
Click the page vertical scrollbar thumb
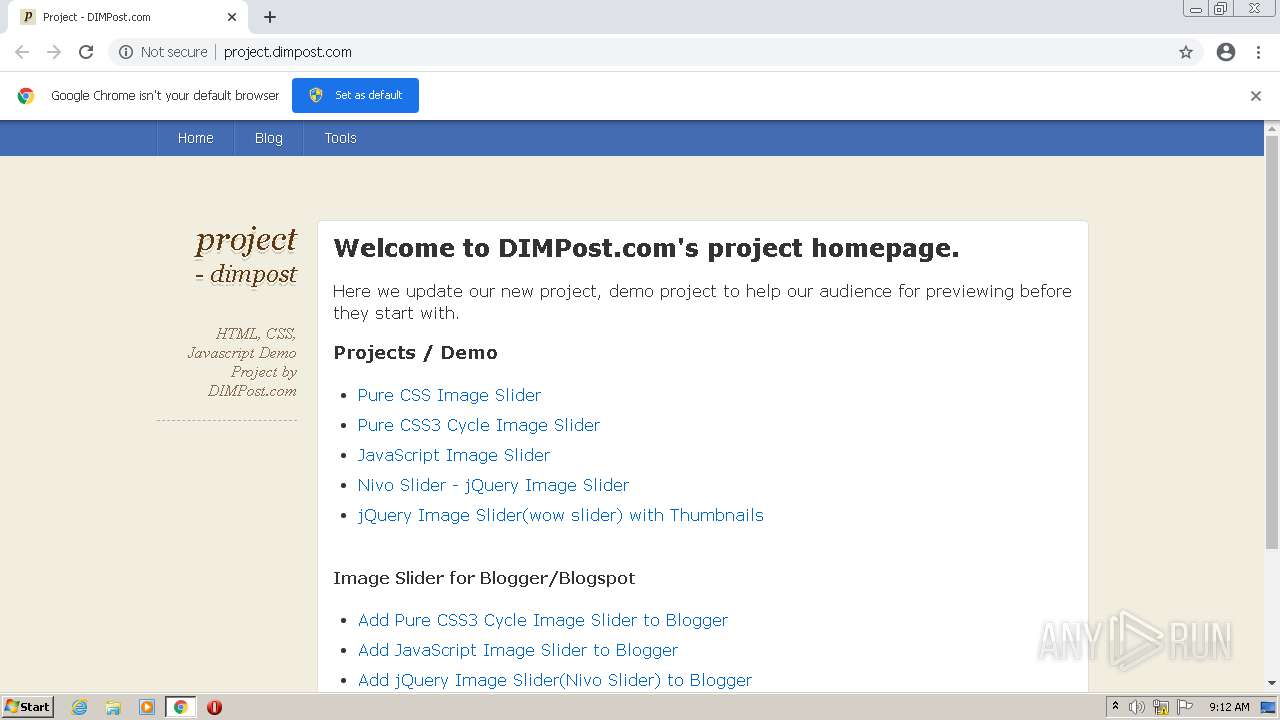coord(1272,342)
